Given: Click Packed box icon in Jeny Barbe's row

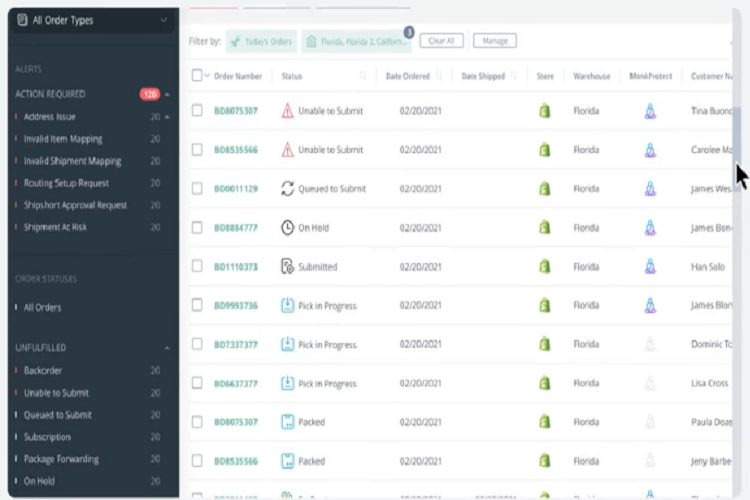Looking at the screenshot, I should pos(287,461).
